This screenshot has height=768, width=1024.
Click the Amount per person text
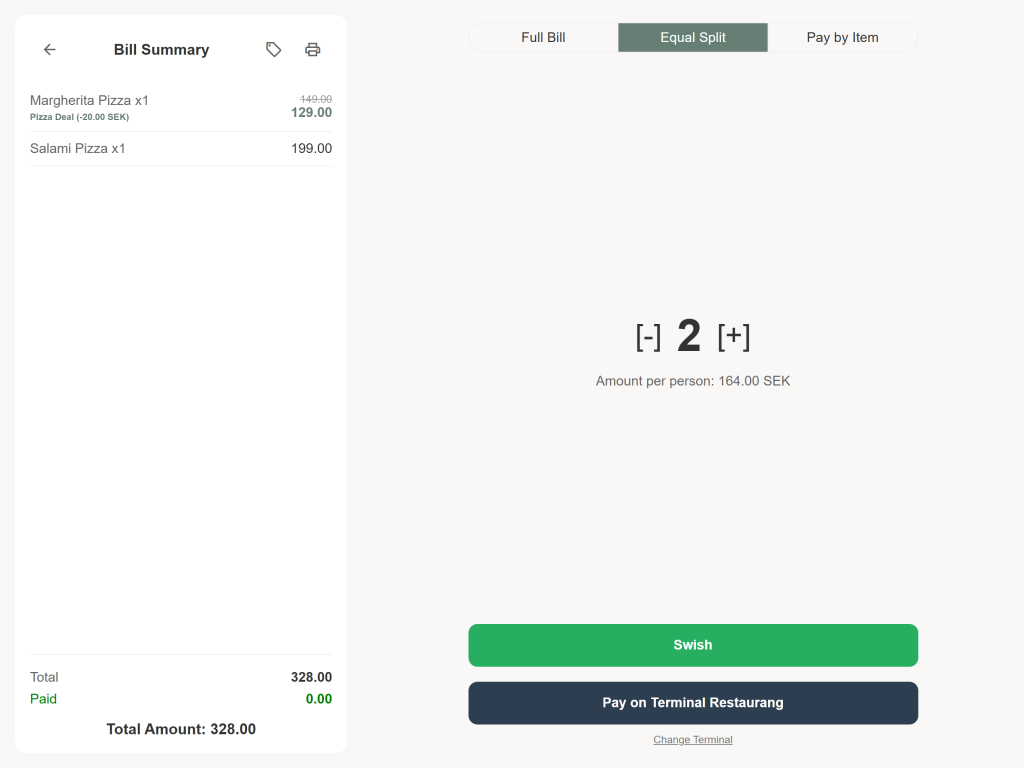(x=693, y=381)
